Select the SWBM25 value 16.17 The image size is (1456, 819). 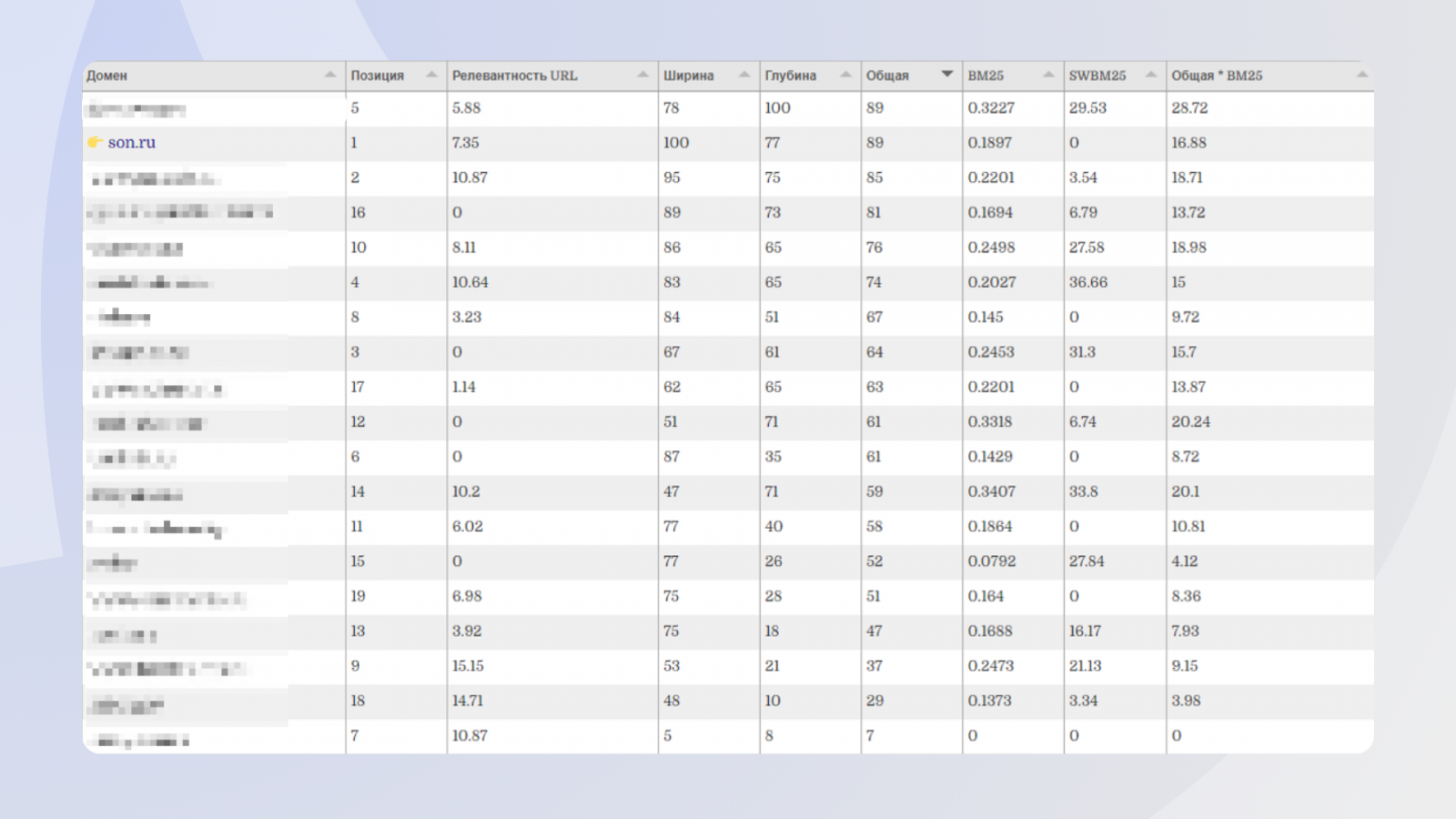coord(1085,631)
